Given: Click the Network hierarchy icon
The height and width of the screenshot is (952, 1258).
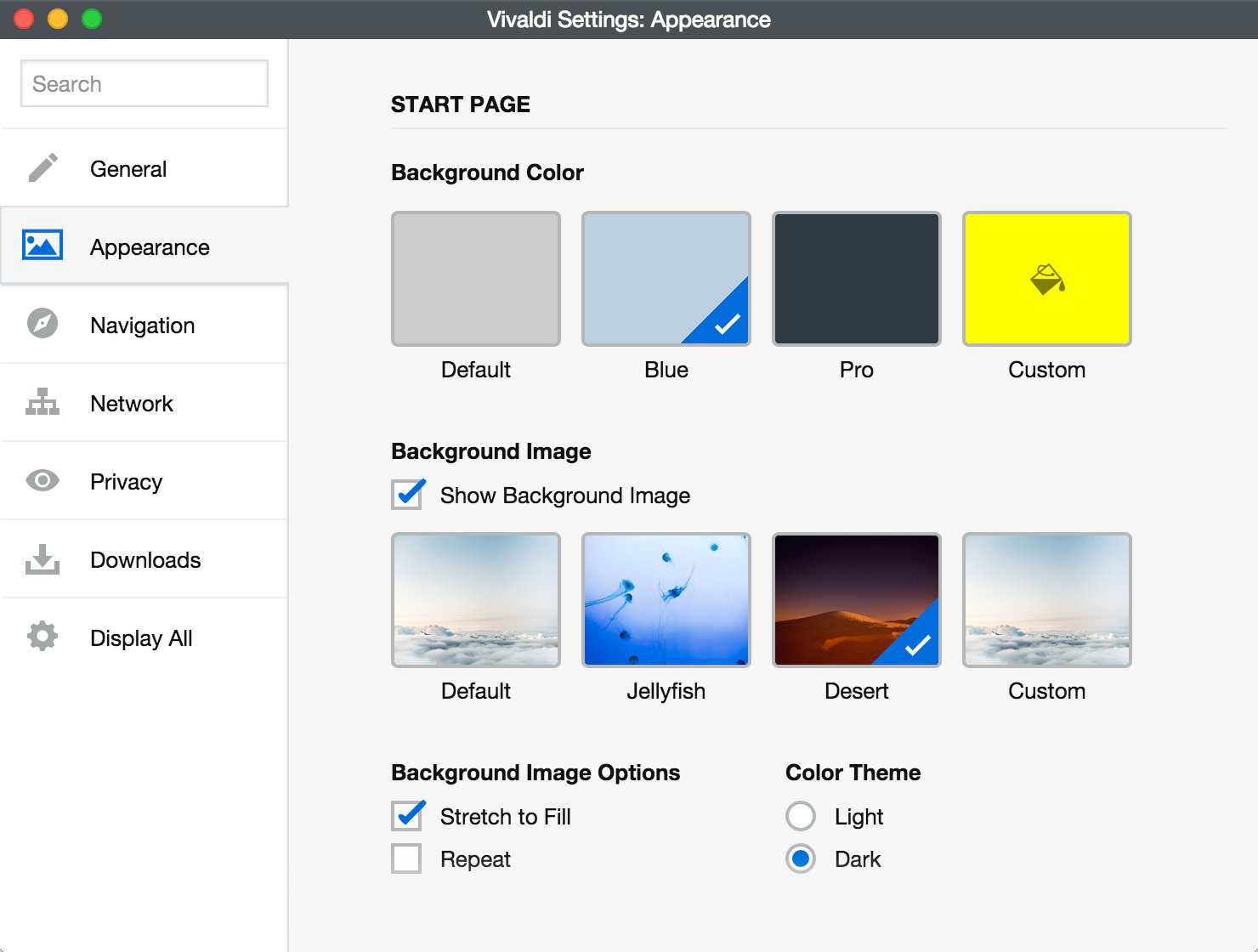Looking at the screenshot, I should pos(42,401).
